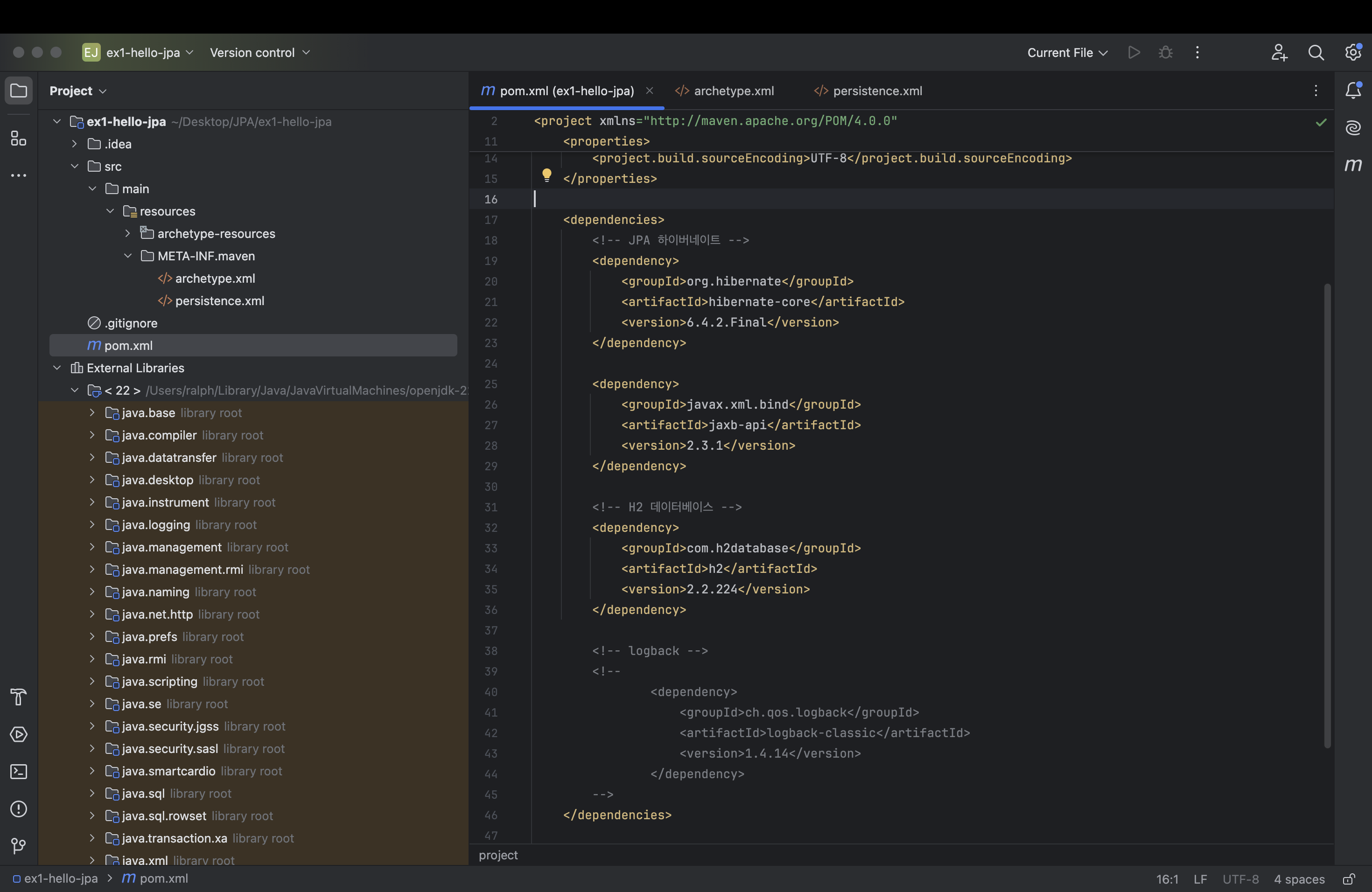This screenshot has height=892, width=1372.
Task: Open IDE settings gear icon
Action: [x=1353, y=52]
